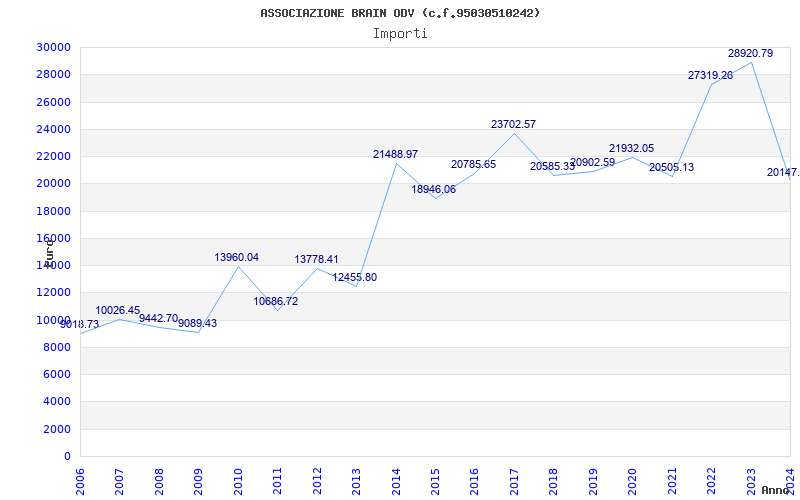The width and height of the screenshot is (800, 500).
Task: Click the 2020 year label
Action: [x=632, y=480]
